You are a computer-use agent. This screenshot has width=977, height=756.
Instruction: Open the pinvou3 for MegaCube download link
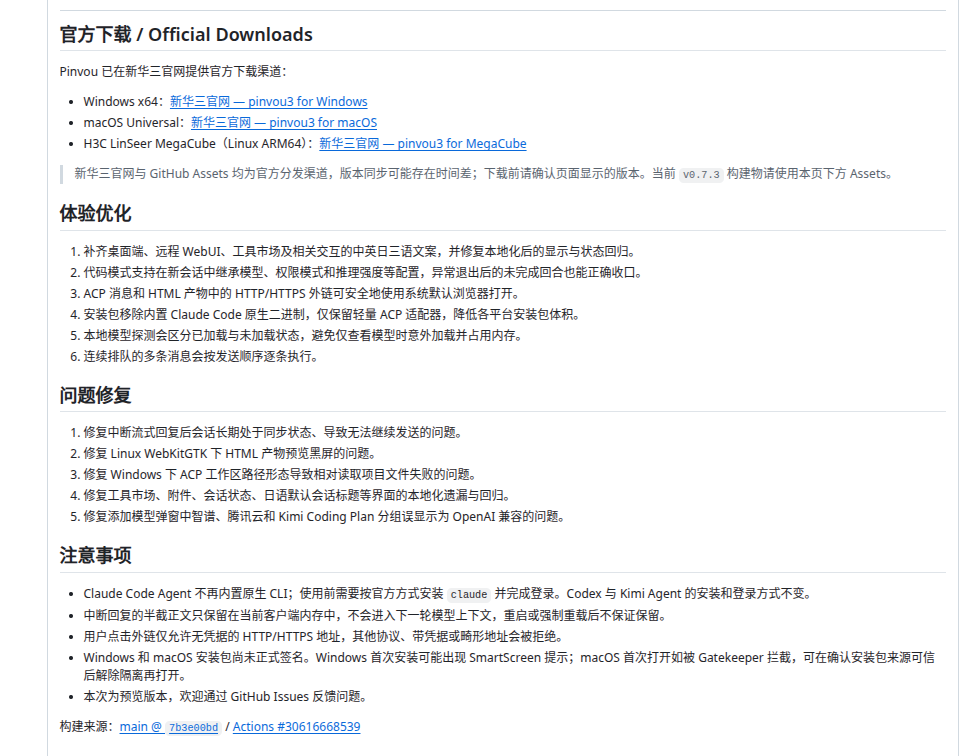(x=422, y=144)
